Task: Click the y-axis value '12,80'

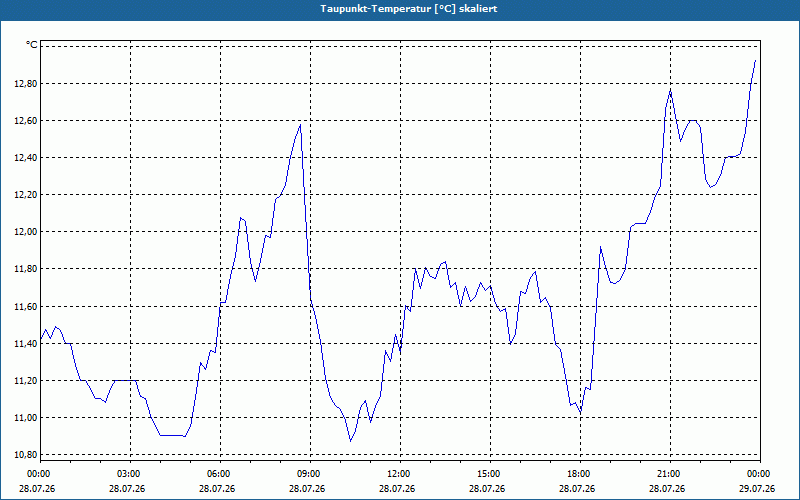Action: coord(26,84)
